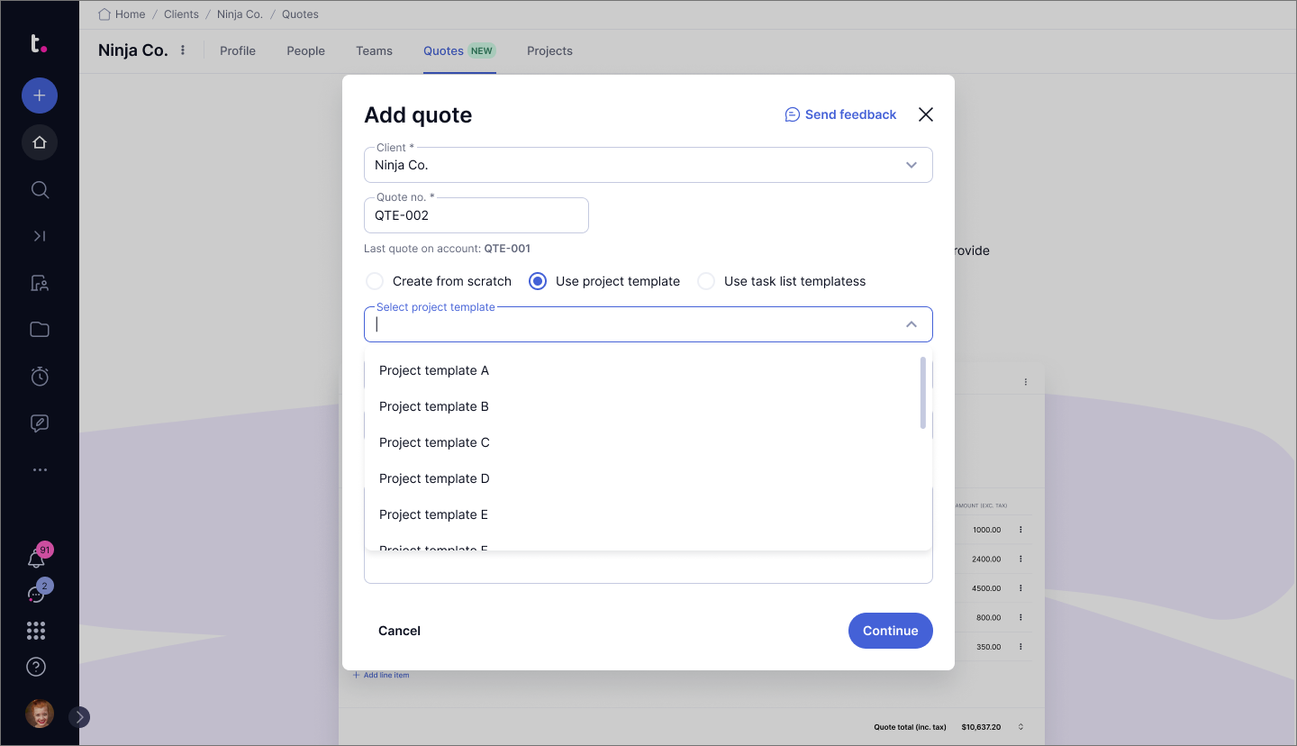The height and width of the screenshot is (746, 1297).
Task: Open the nine-dot apps grid icon
Action: [x=36, y=630]
